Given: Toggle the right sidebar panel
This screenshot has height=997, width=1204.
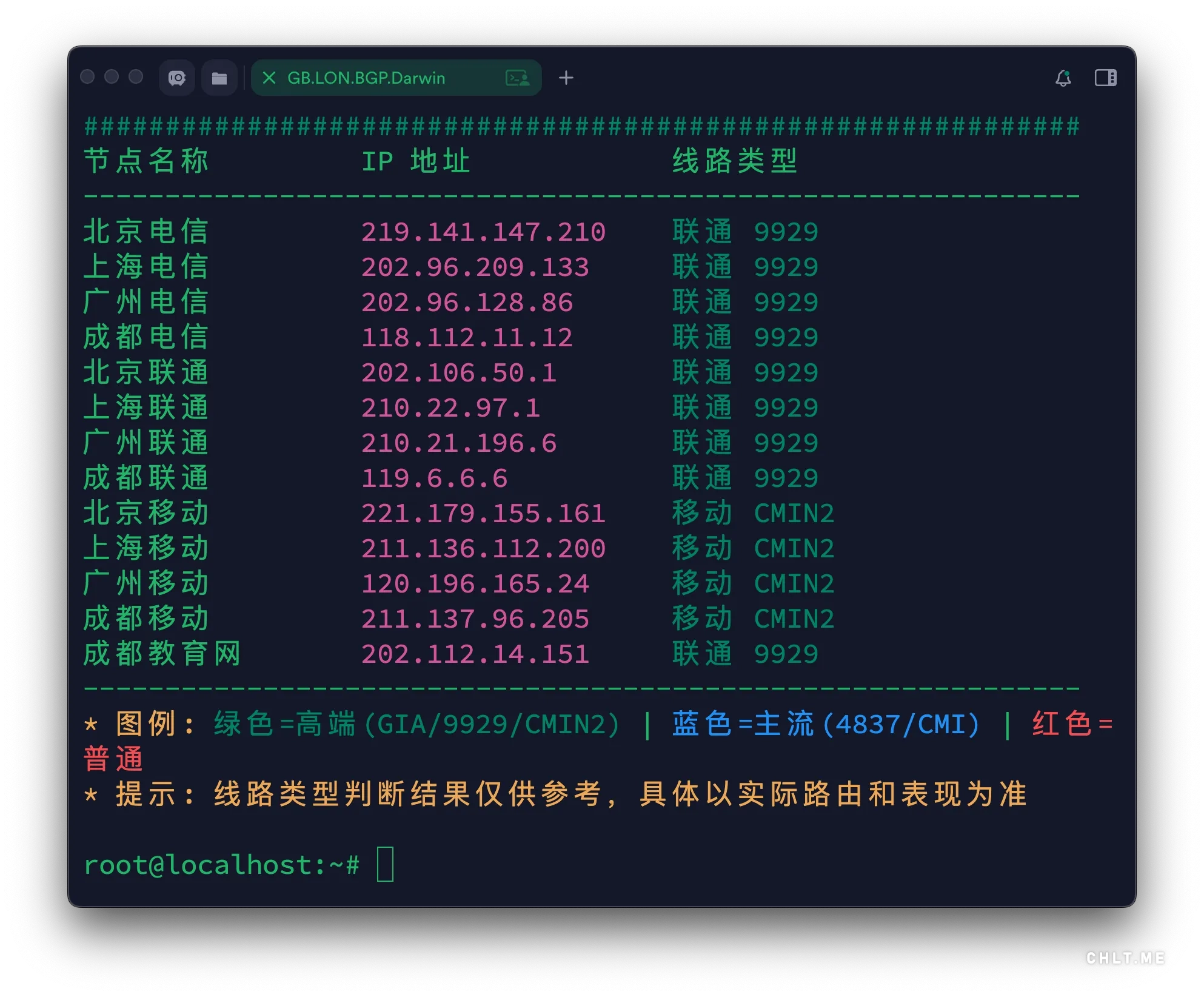Looking at the screenshot, I should coord(1105,78).
